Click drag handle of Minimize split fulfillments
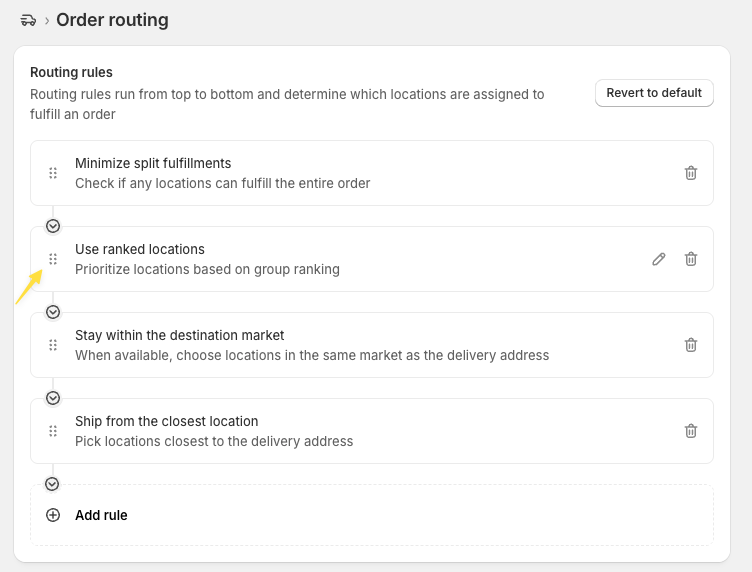This screenshot has width=752, height=572. [x=53, y=173]
